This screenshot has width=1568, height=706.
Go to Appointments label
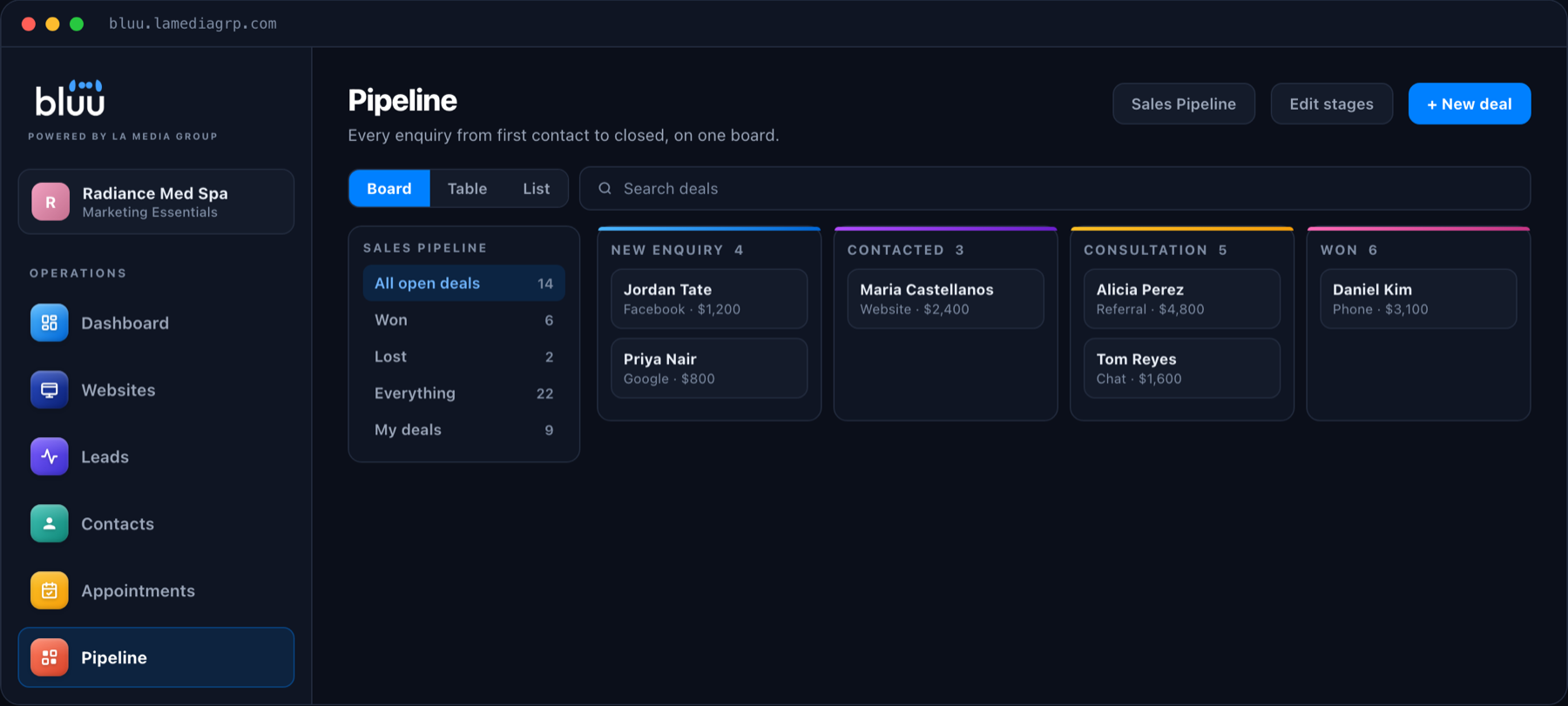[x=139, y=591]
